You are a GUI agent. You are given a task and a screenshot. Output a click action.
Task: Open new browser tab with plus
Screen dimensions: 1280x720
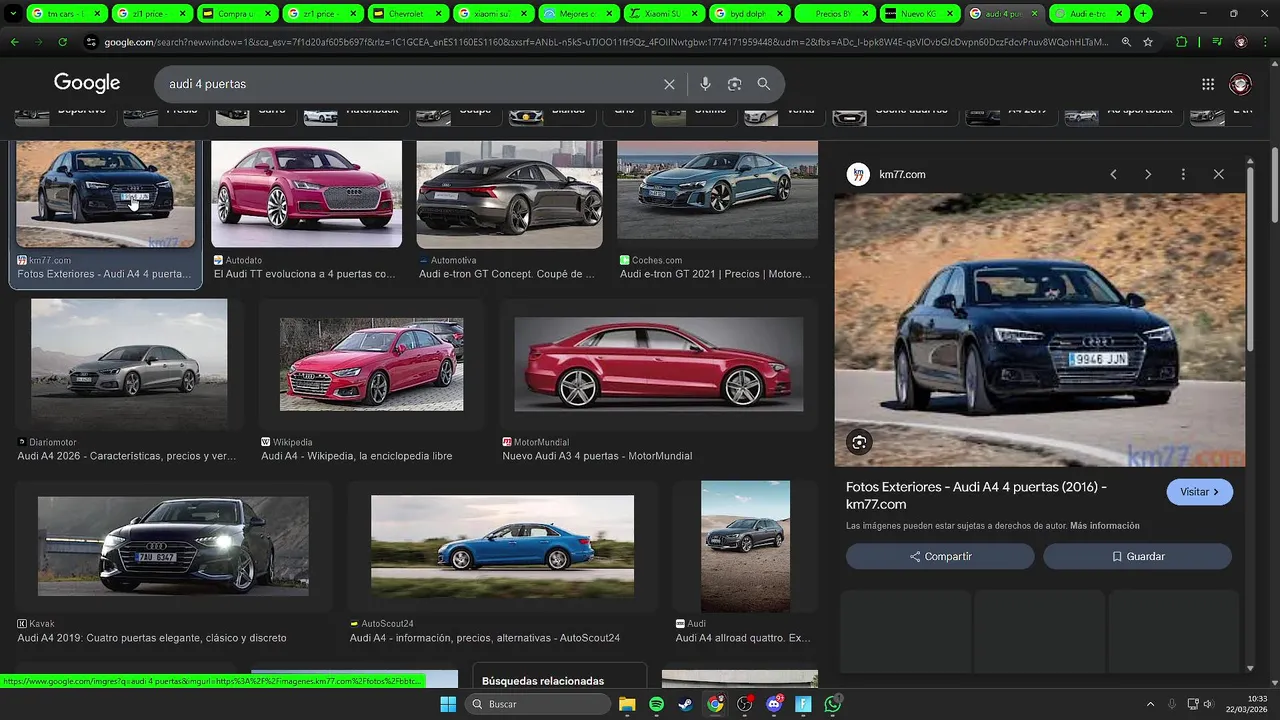[x=1143, y=14]
